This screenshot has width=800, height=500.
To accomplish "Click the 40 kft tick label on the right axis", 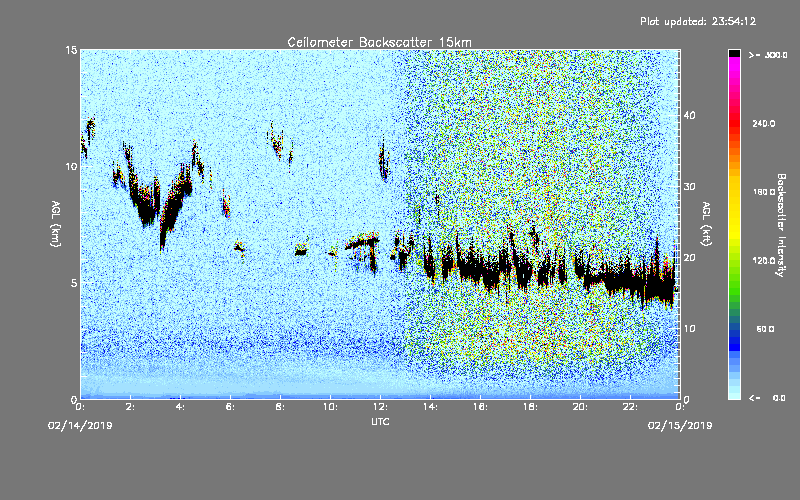I will (x=689, y=115).
